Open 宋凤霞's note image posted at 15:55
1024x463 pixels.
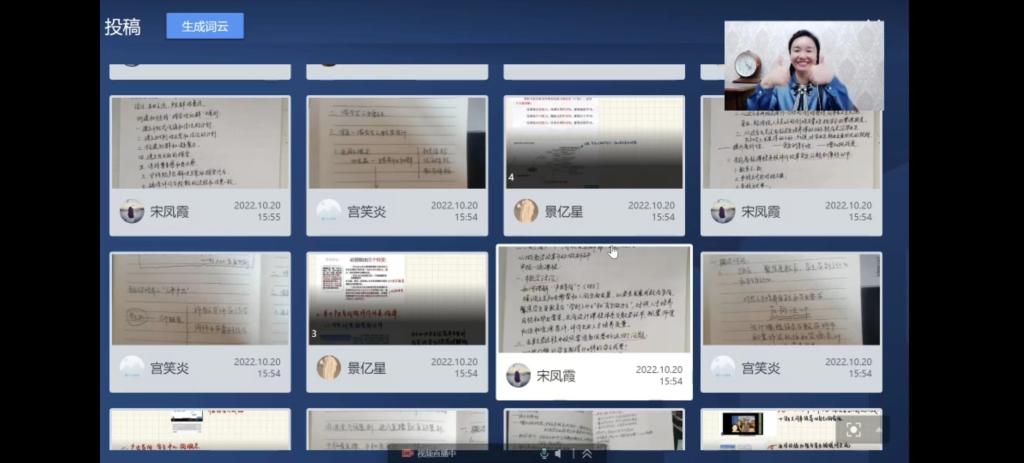pos(200,141)
